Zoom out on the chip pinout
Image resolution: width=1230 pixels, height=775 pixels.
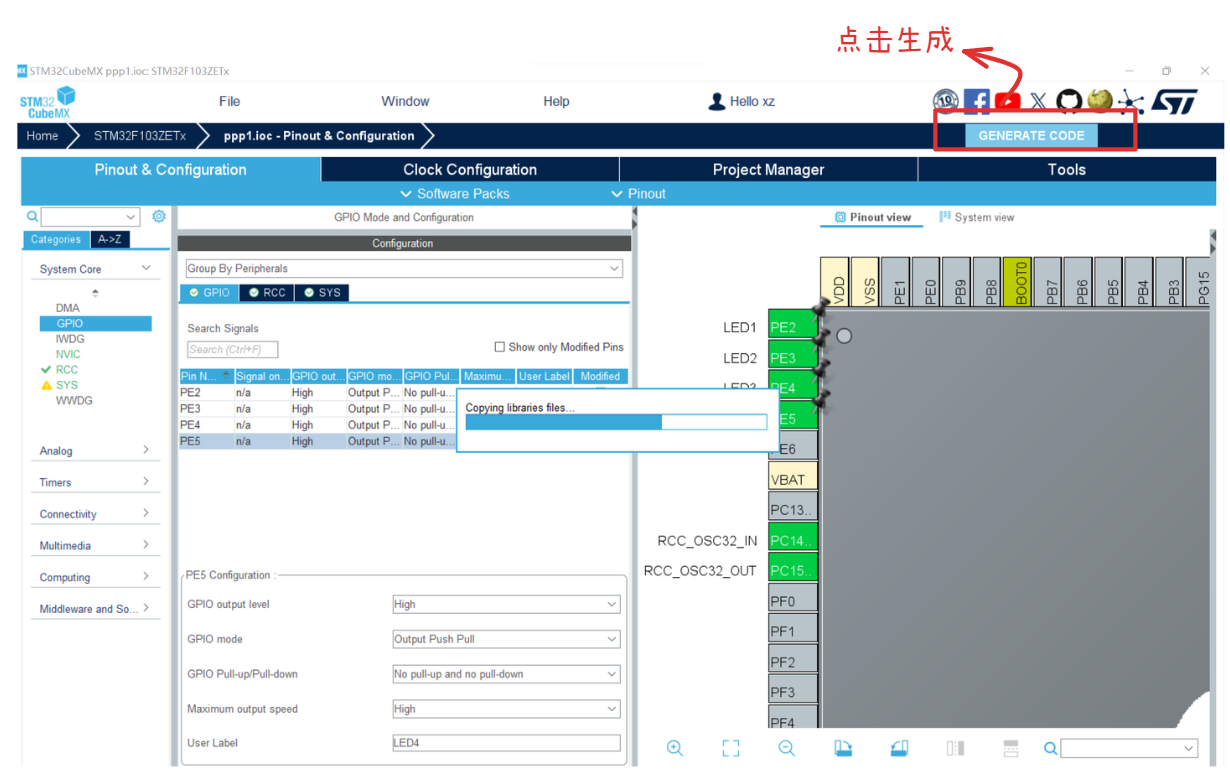click(x=787, y=748)
